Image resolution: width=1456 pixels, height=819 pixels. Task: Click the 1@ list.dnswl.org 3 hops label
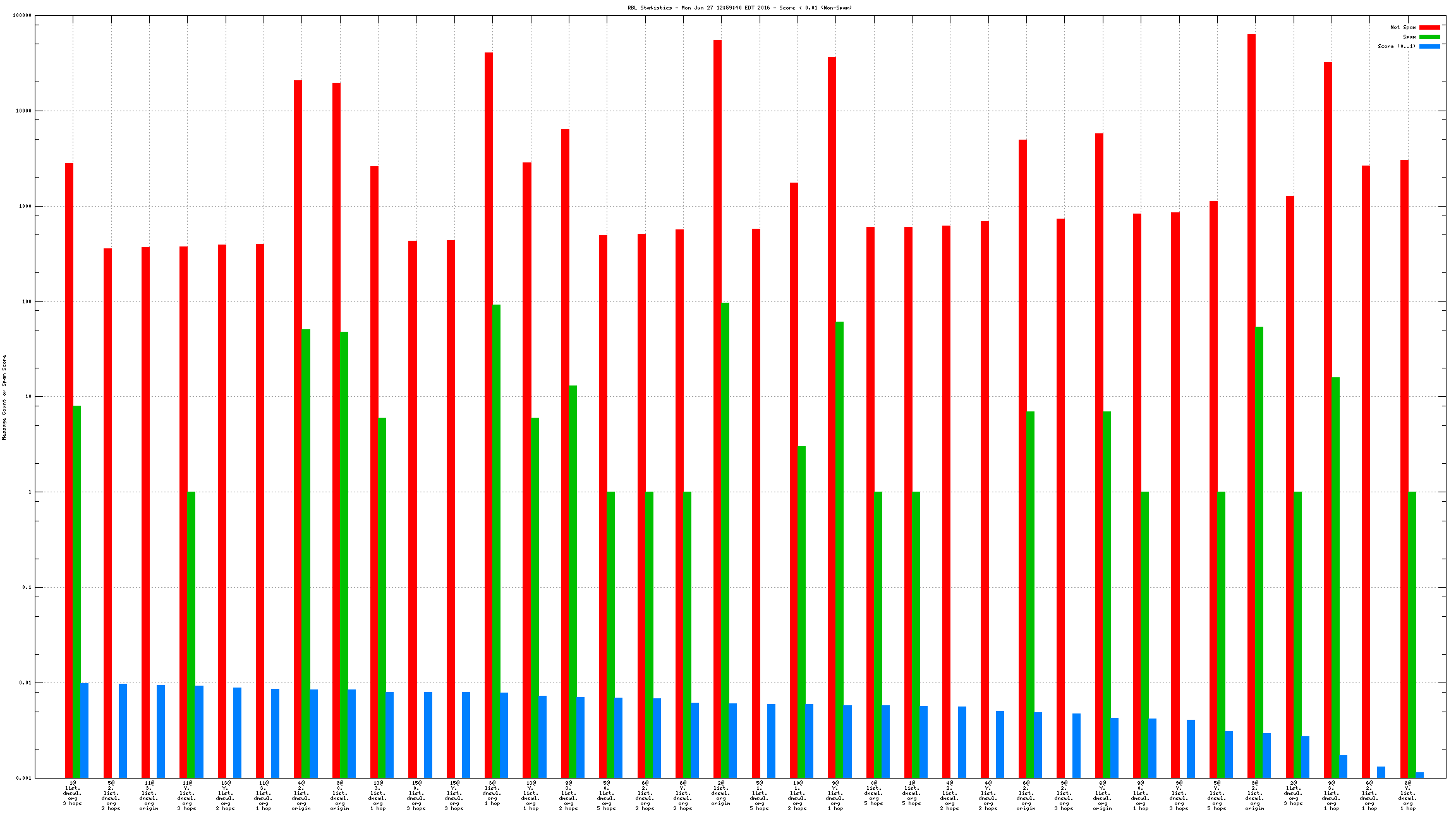click(x=73, y=793)
